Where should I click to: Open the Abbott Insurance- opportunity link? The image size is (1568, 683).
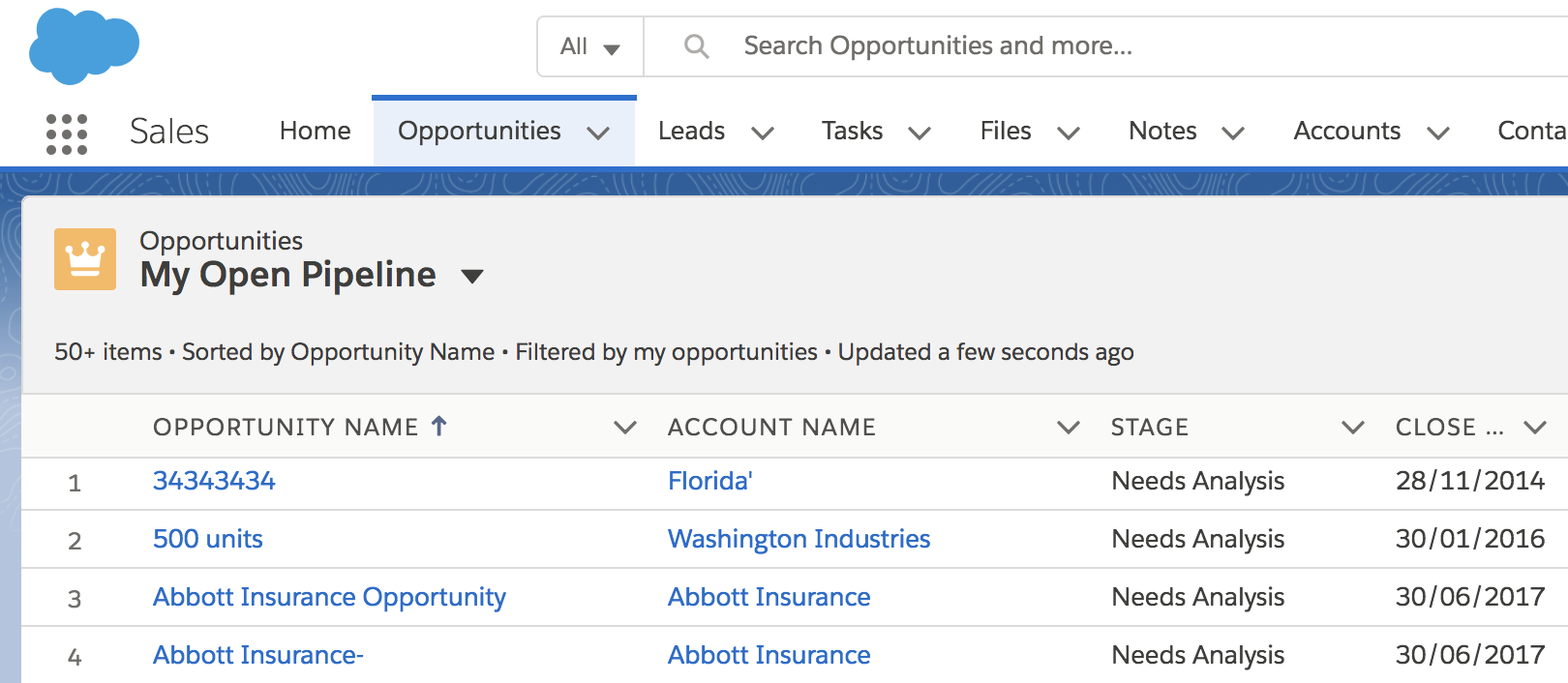(258, 655)
